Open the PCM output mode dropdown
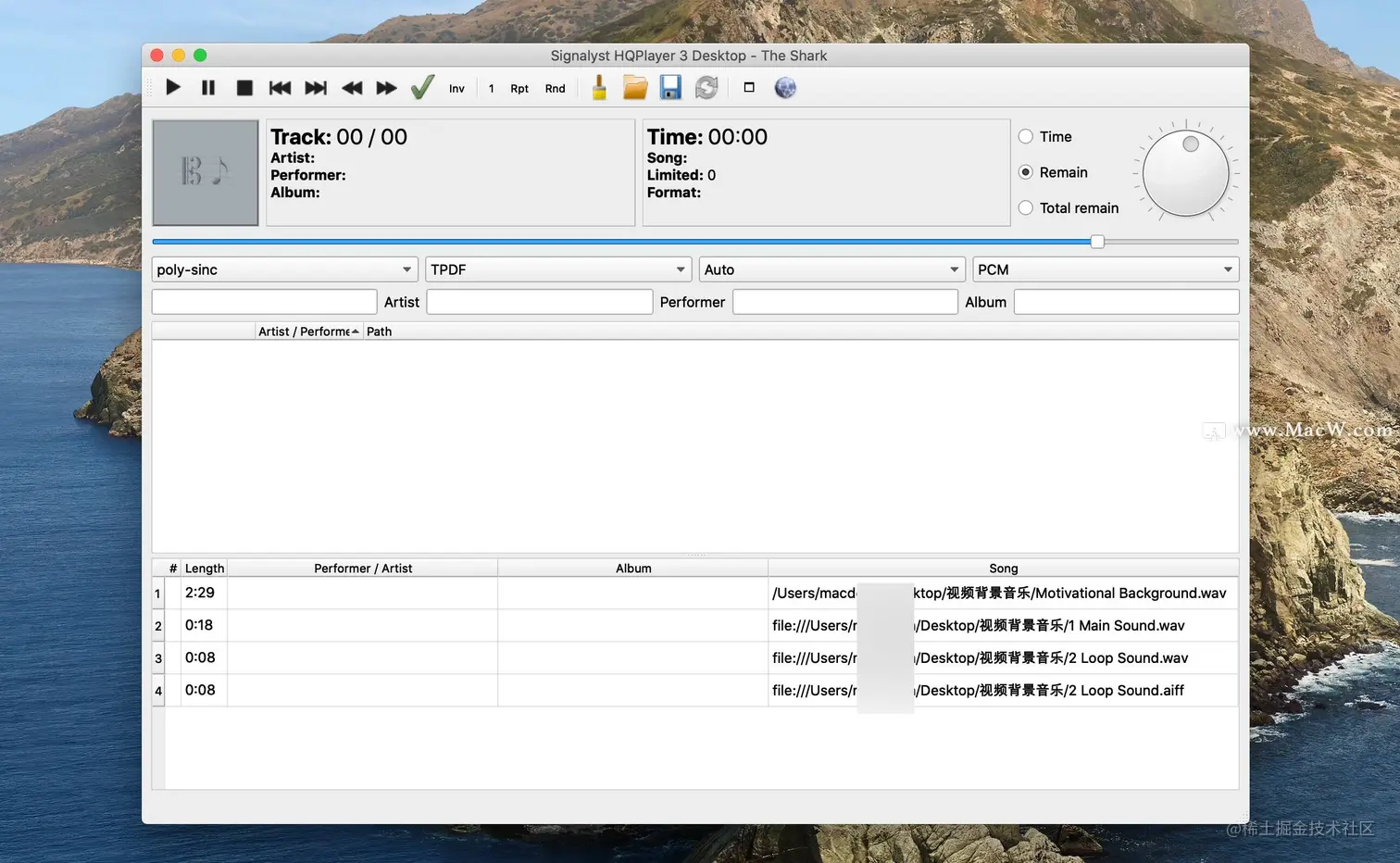The image size is (1400, 863). (1106, 269)
